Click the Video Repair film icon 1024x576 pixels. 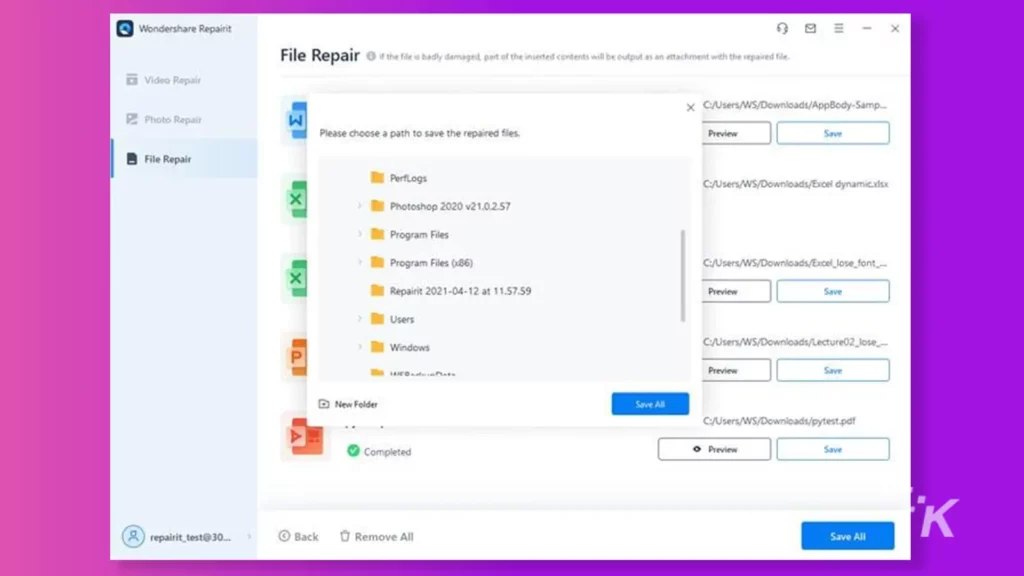pyautogui.click(x=132, y=80)
